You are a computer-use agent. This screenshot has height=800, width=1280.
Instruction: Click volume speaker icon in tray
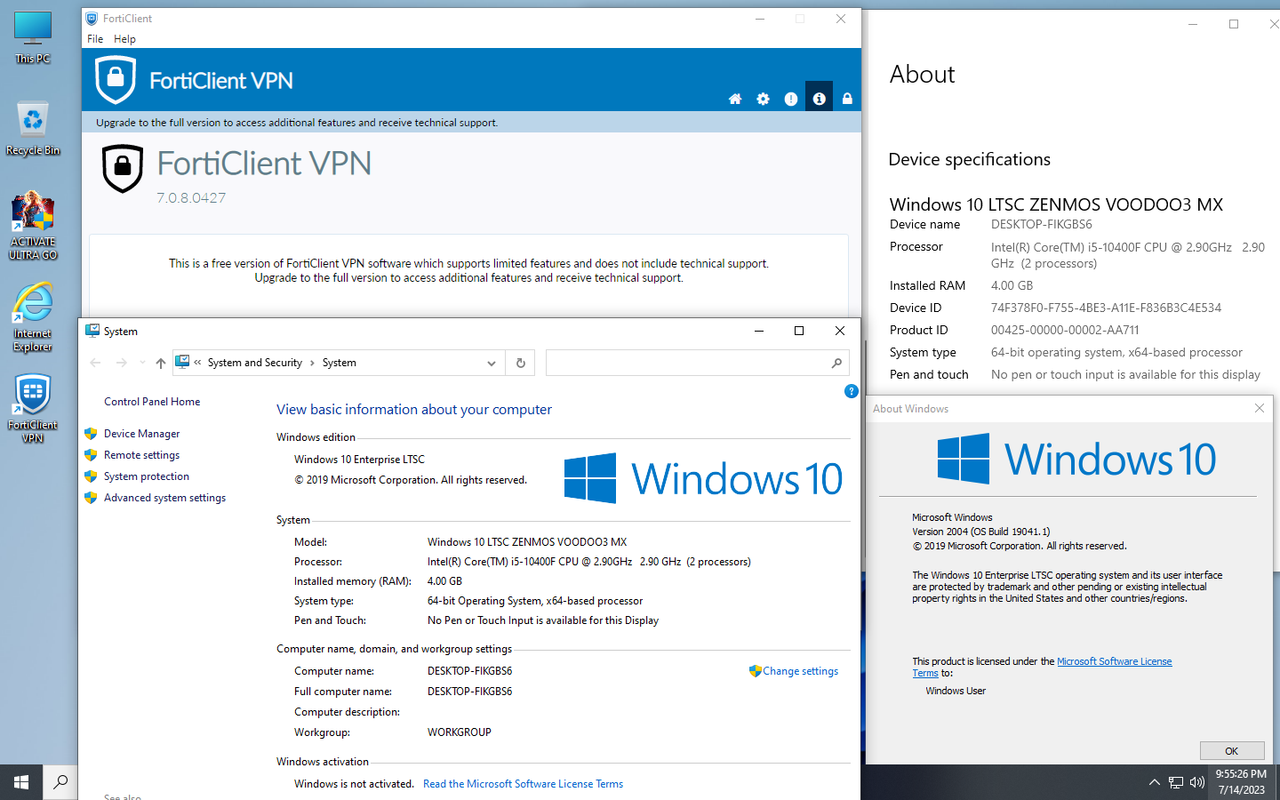pos(1197,782)
